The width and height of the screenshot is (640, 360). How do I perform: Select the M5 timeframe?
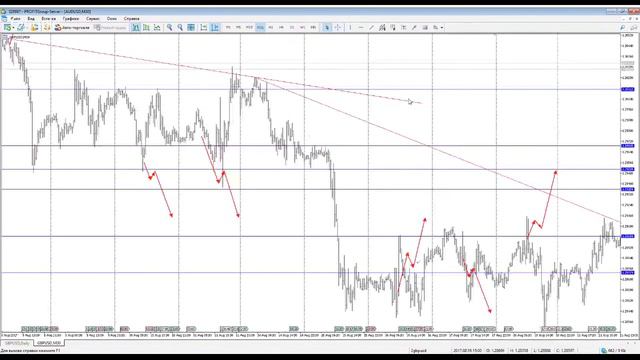[x=238, y=27]
